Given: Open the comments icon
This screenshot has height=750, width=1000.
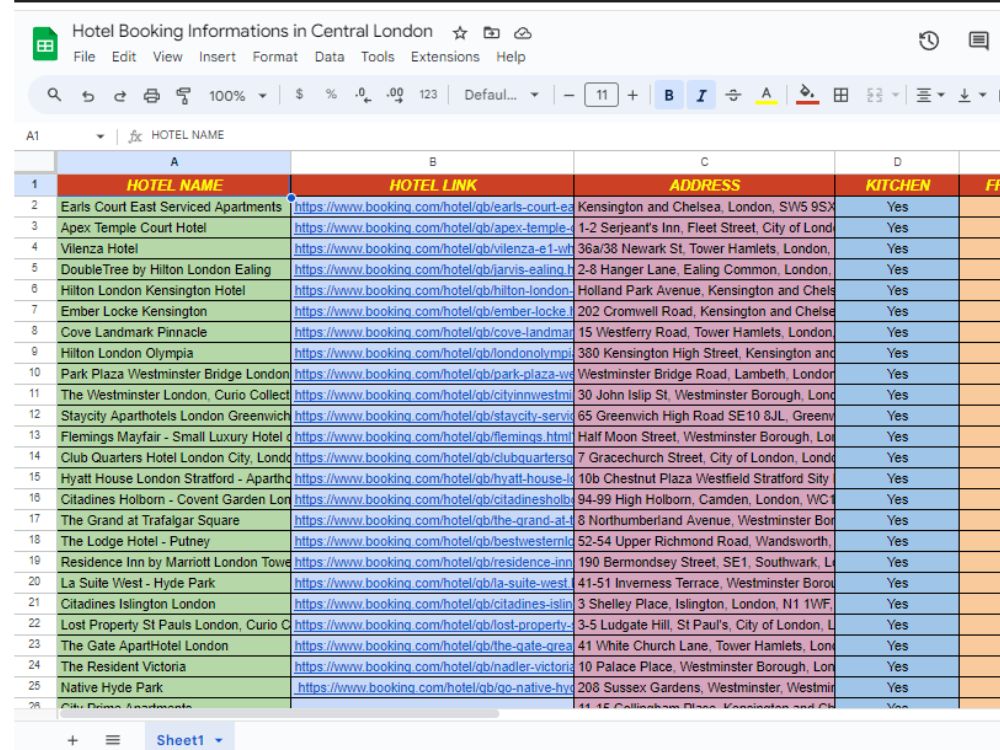Looking at the screenshot, I should 978,41.
